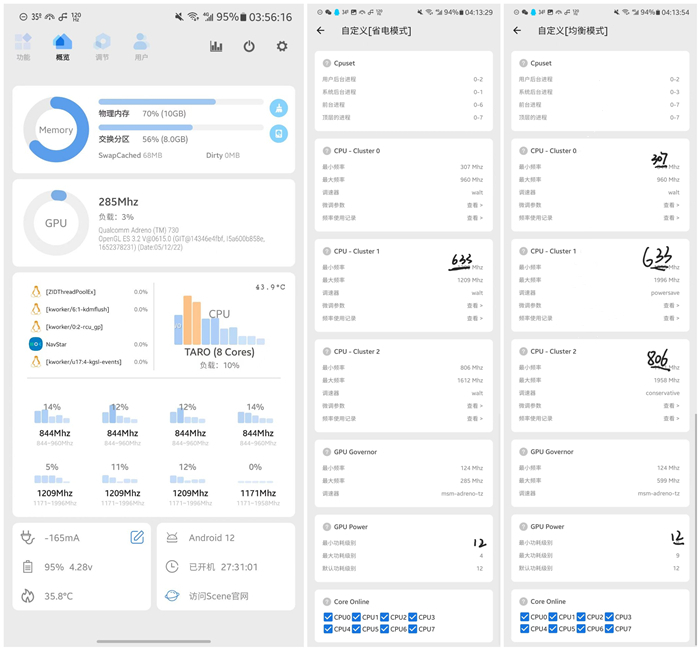Go back from 自定义[省电模式] screen
Screen dimensions: 700x650
(321, 31)
